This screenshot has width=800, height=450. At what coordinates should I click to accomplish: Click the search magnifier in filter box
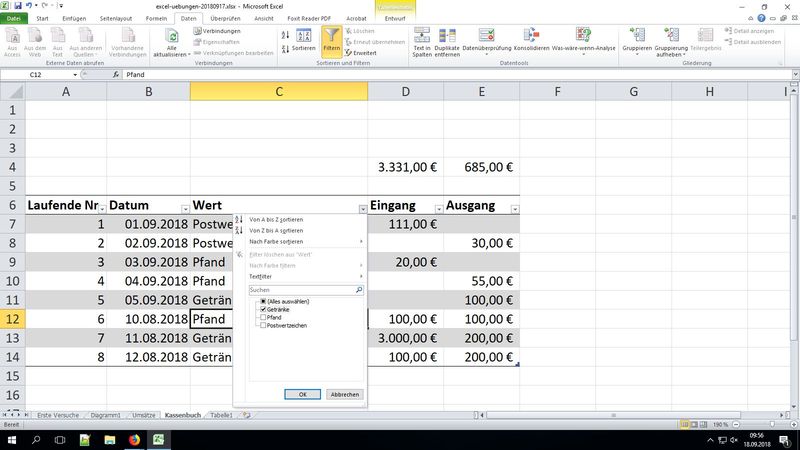point(358,290)
